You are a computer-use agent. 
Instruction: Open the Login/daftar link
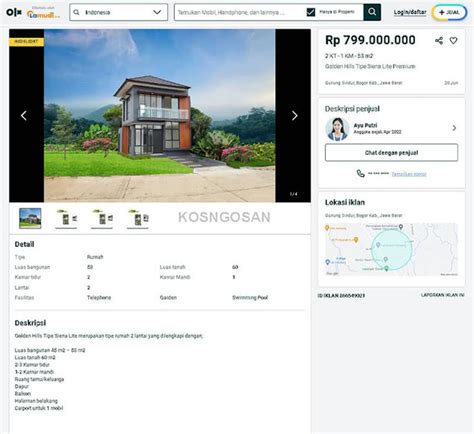pyautogui.click(x=410, y=12)
